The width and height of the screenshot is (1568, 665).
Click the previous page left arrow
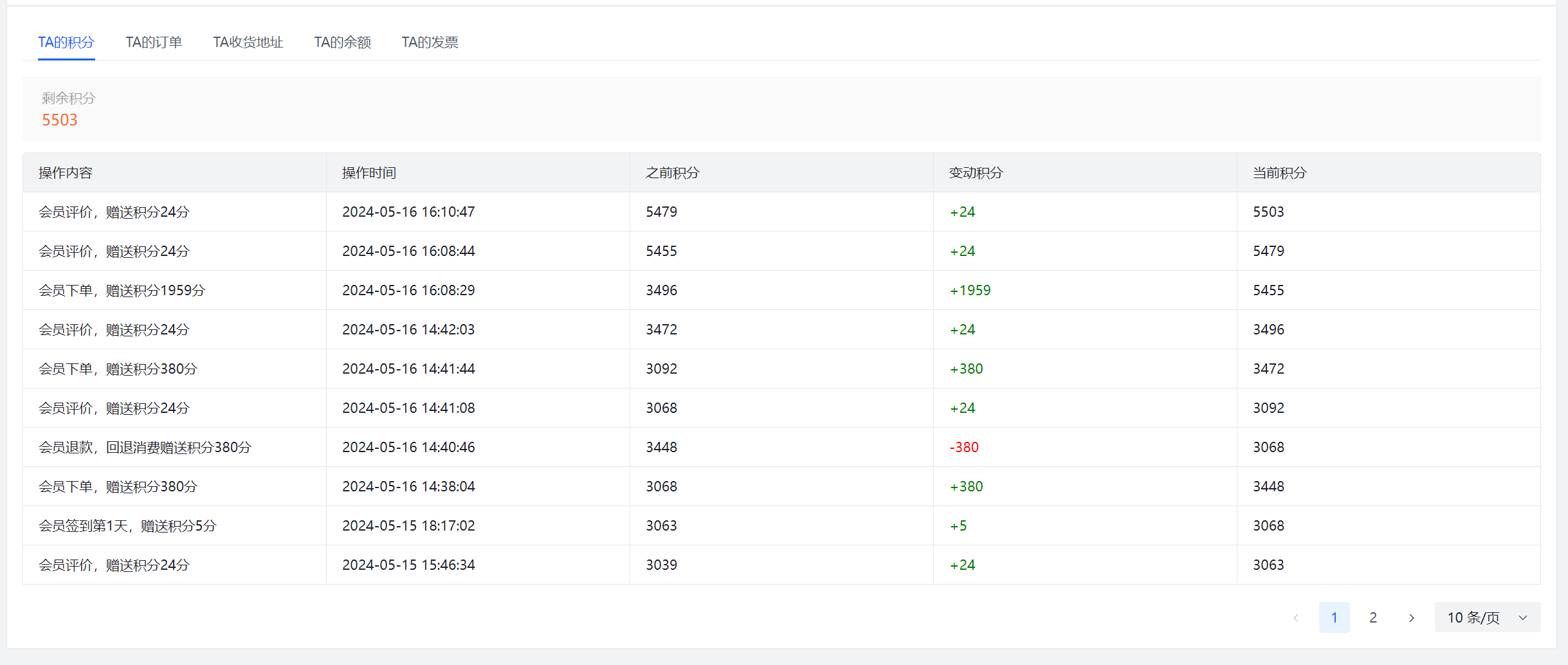click(x=1295, y=617)
